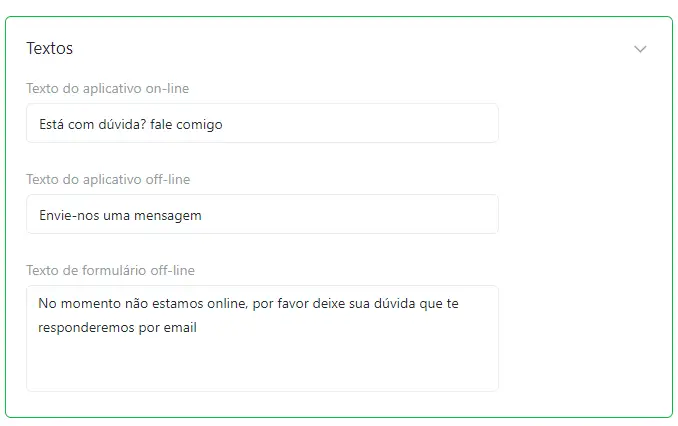Click the 'Texto de formulário off-line' label
This screenshot has height=426, width=678.
point(110,270)
